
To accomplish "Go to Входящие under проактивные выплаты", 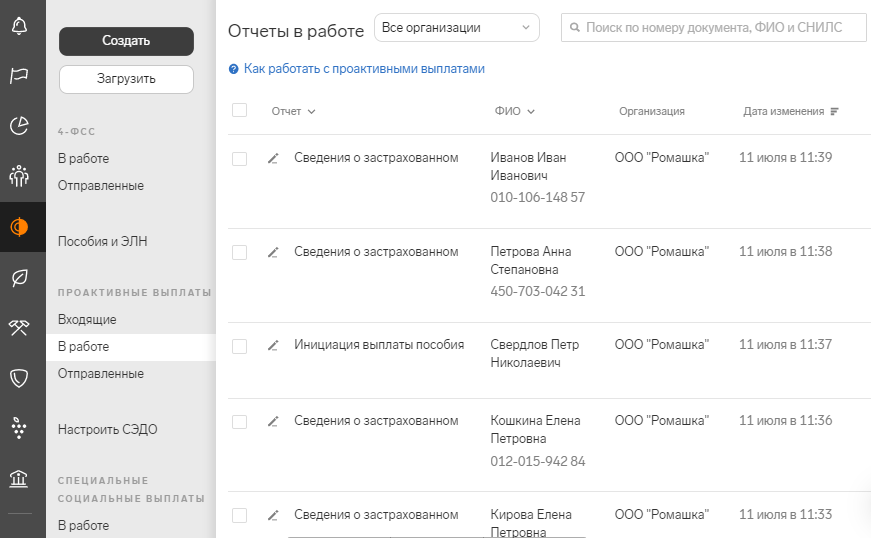I will pyautogui.click(x=87, y=320).
